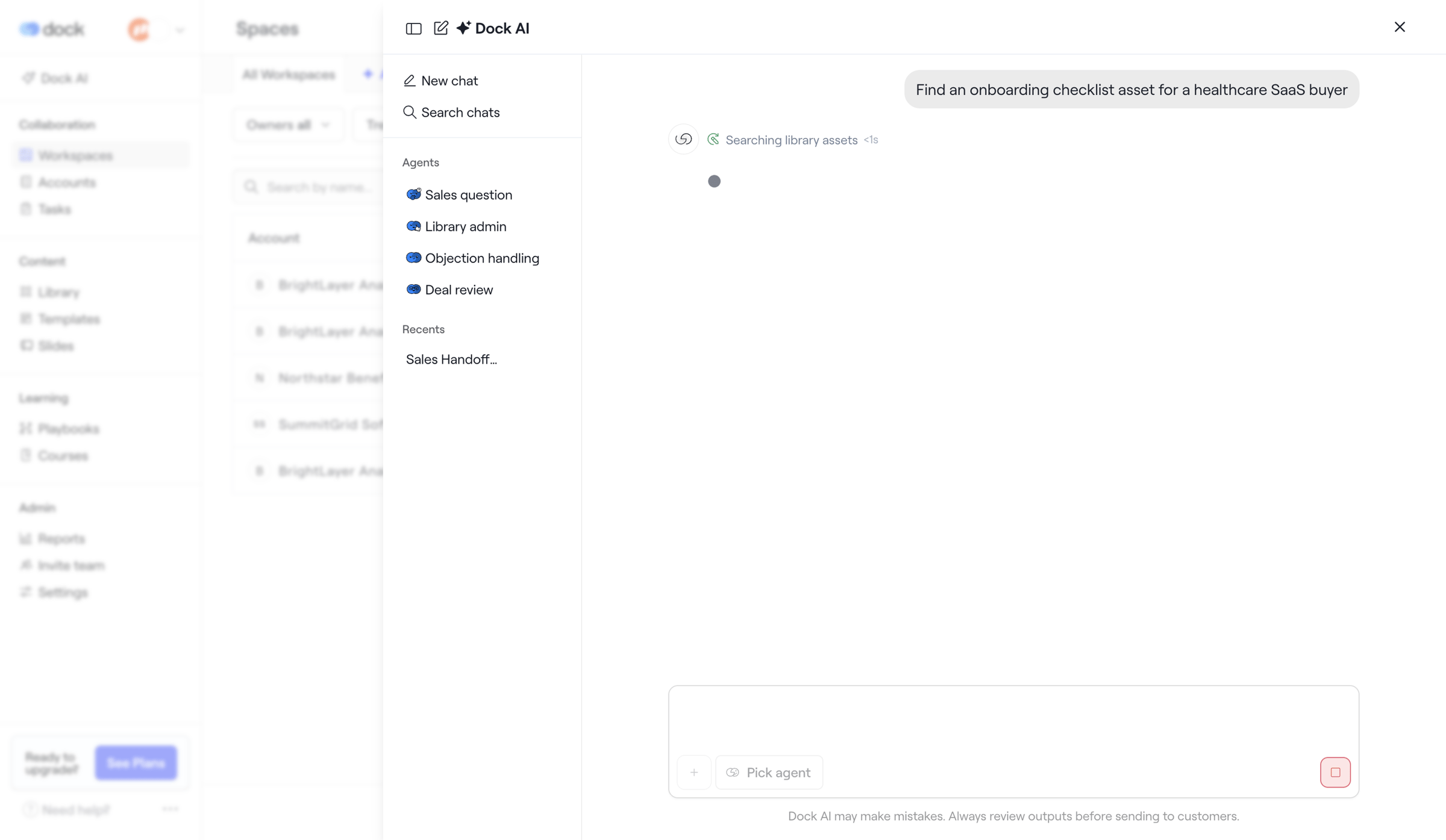
Task: Open Library in left sidebar
Action: [58, 292]
